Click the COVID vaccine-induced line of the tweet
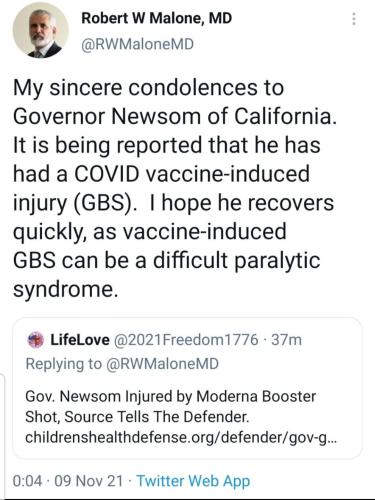 pyautogui.click(x=161, y=174)
